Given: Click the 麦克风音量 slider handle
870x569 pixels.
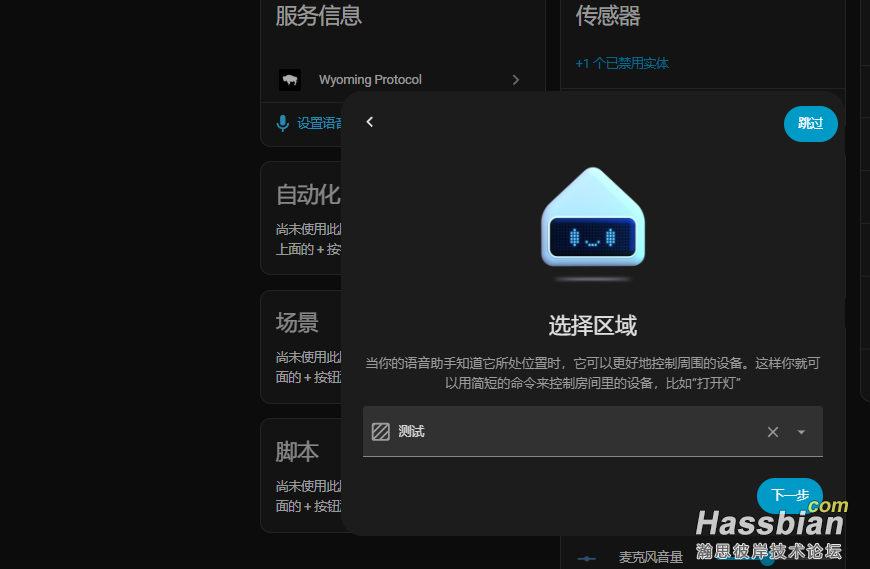Looking at the screenshot, I should [767, 558].
